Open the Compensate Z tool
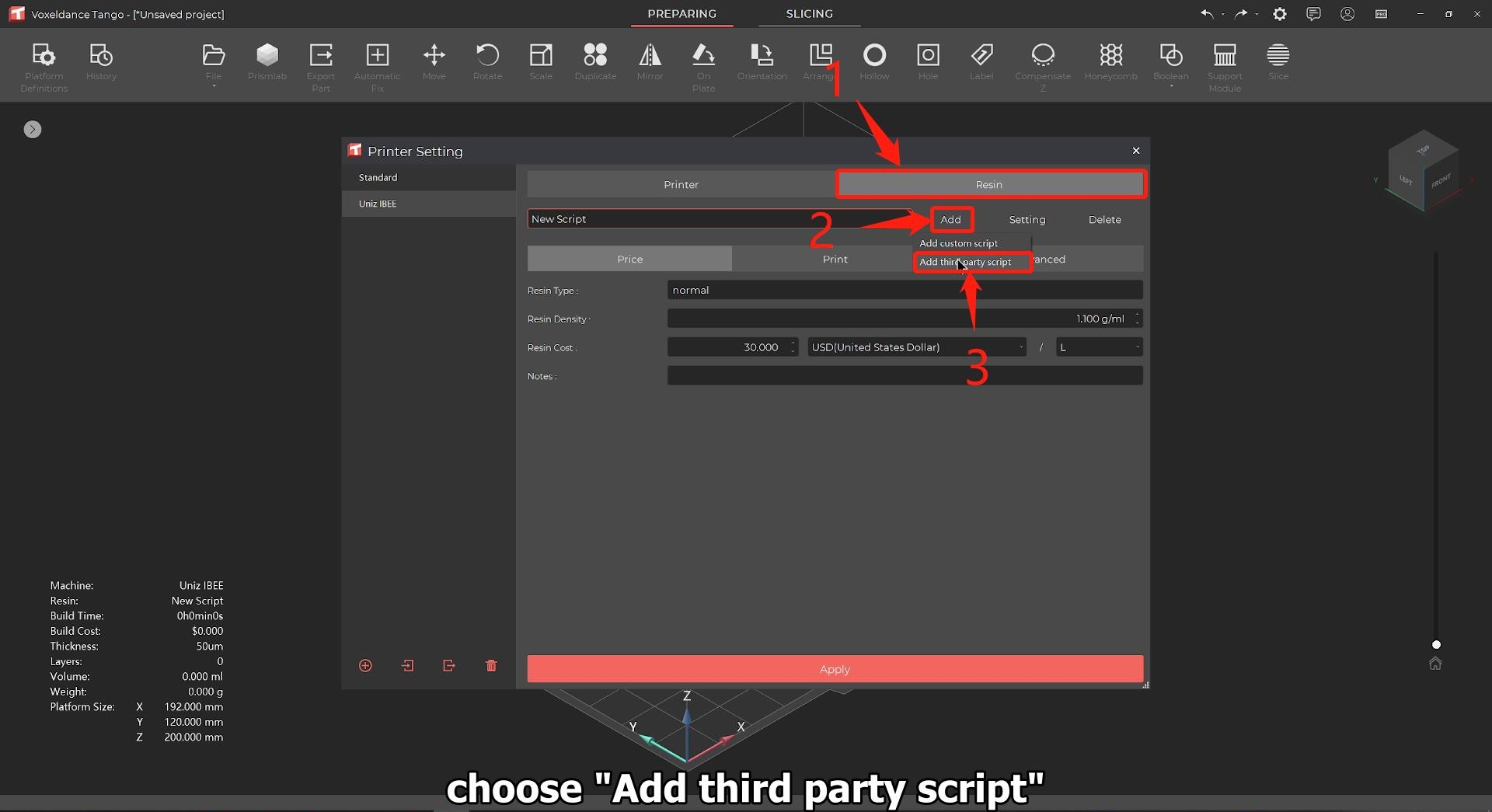Screen dimensions: 1492x812 tap(1043, 67)
